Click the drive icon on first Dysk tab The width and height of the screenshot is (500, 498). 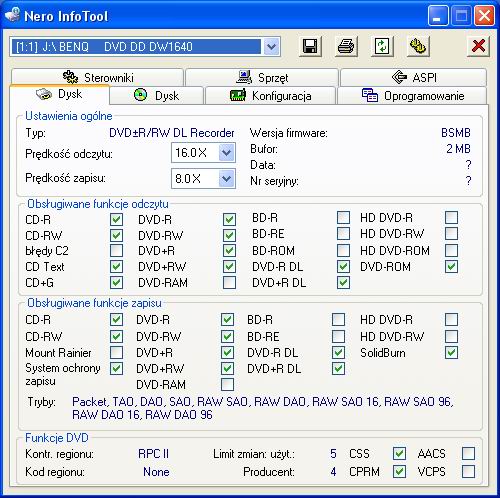click(44, 94)
